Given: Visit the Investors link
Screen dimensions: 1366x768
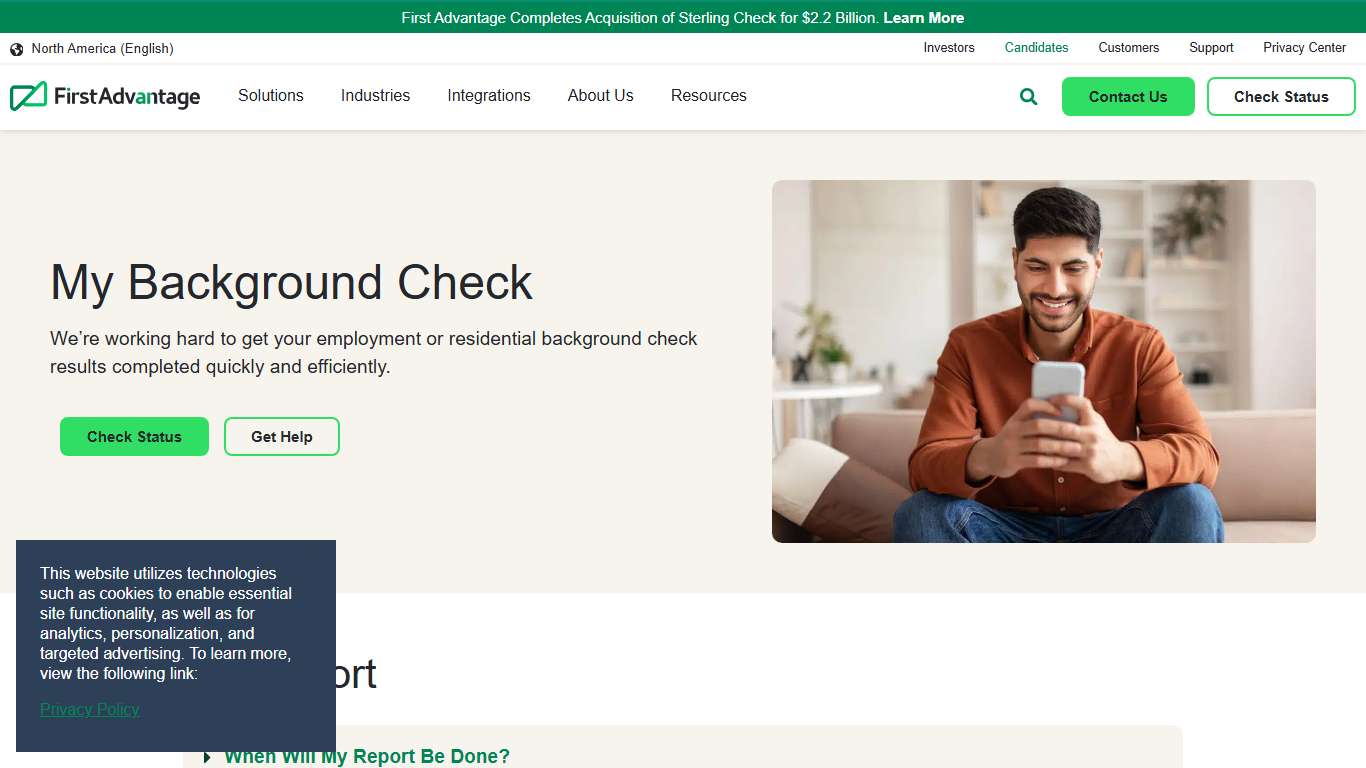Looking at the screenshot, I should pyautogui.click(x=948, y=47).
